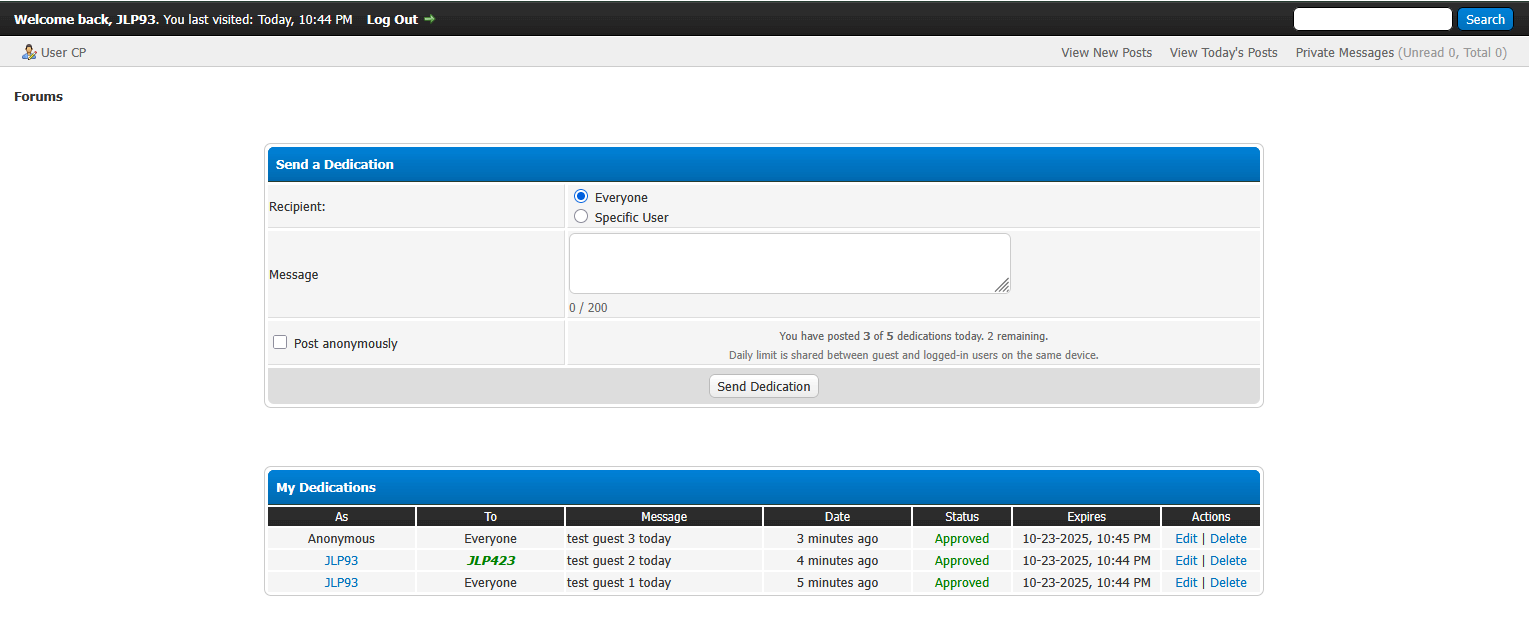Edit the 'test guest 3 today' dedication

tap(1186, 539)
